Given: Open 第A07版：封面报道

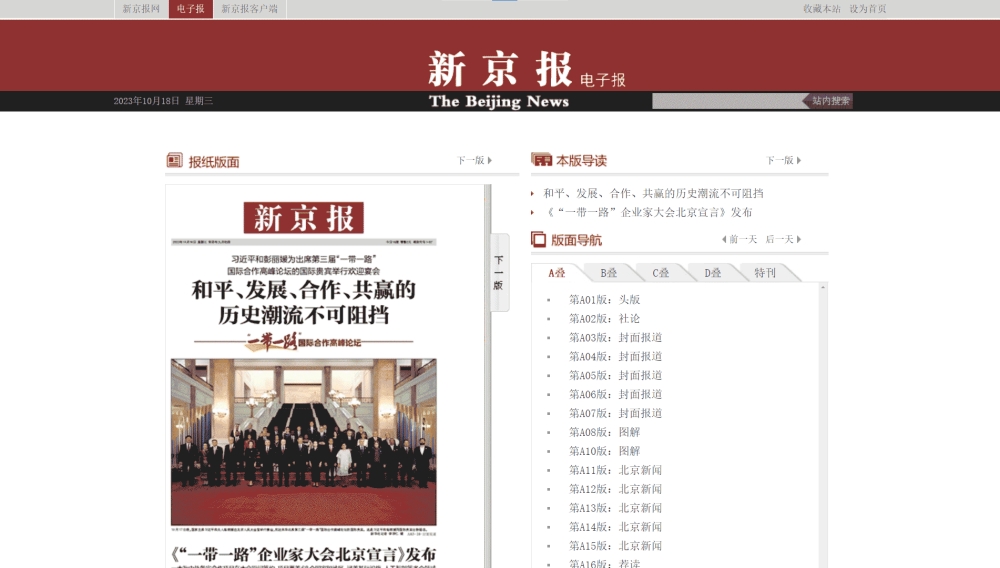Looking at the screenshot, I should (615, 413).
